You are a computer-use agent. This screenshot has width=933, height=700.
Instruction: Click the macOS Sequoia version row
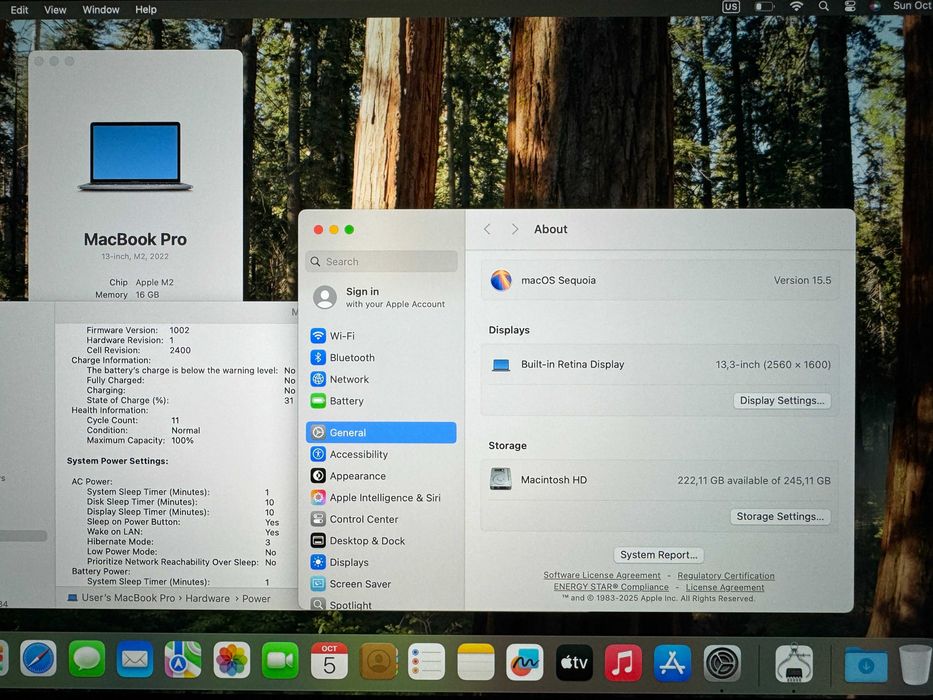(x=660, y=280)
